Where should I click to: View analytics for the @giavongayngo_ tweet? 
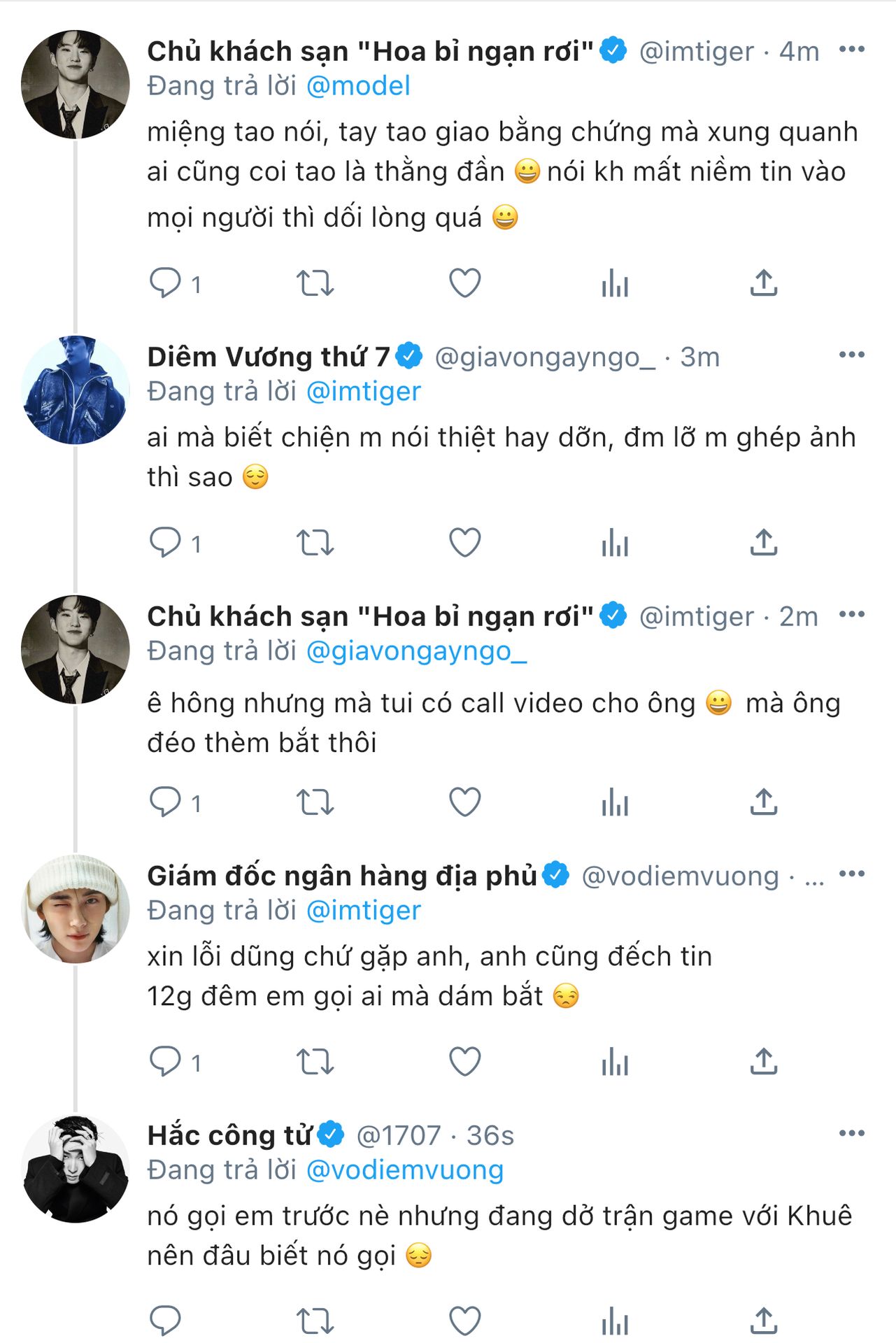(615, 543)
